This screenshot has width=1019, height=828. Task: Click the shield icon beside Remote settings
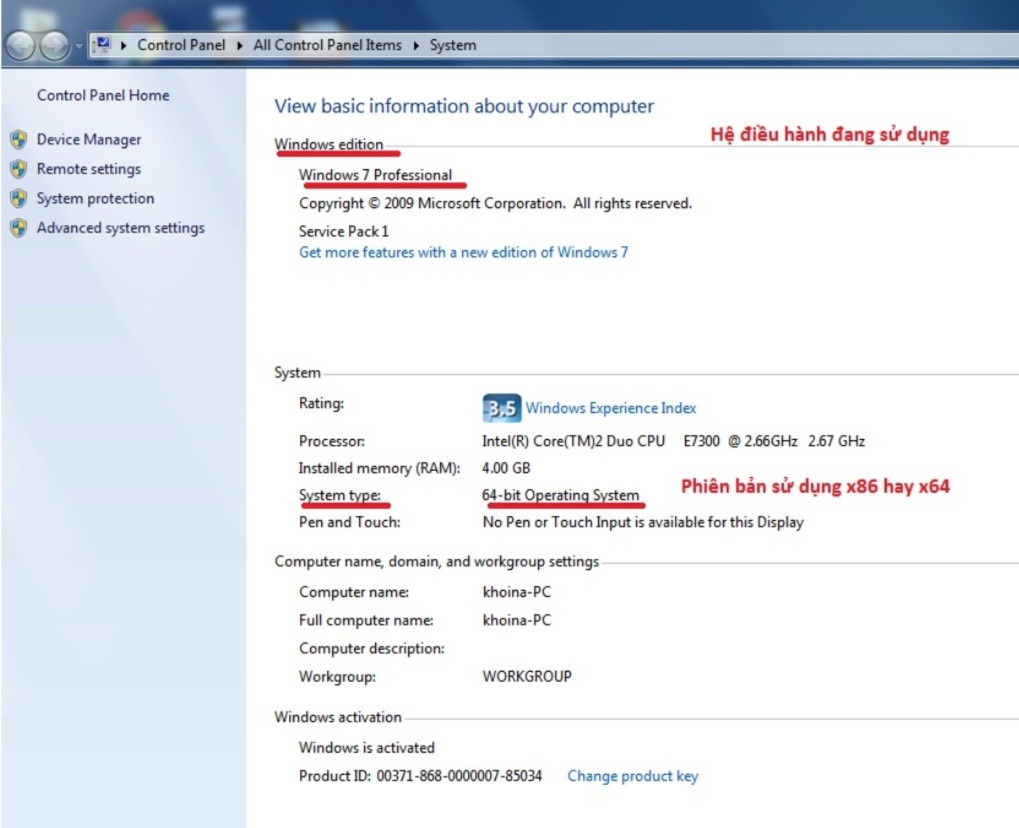coord(19,169)
